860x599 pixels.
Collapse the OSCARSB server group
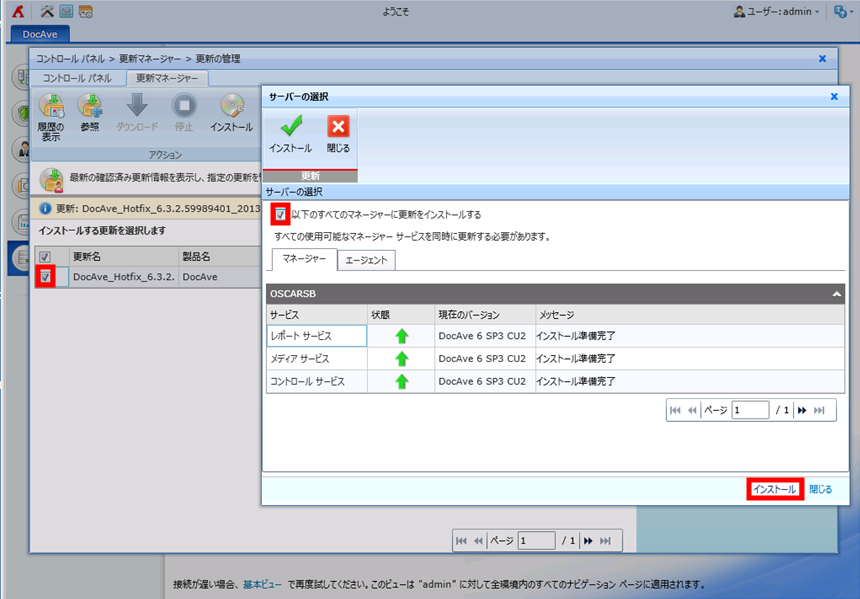(836, 294)
